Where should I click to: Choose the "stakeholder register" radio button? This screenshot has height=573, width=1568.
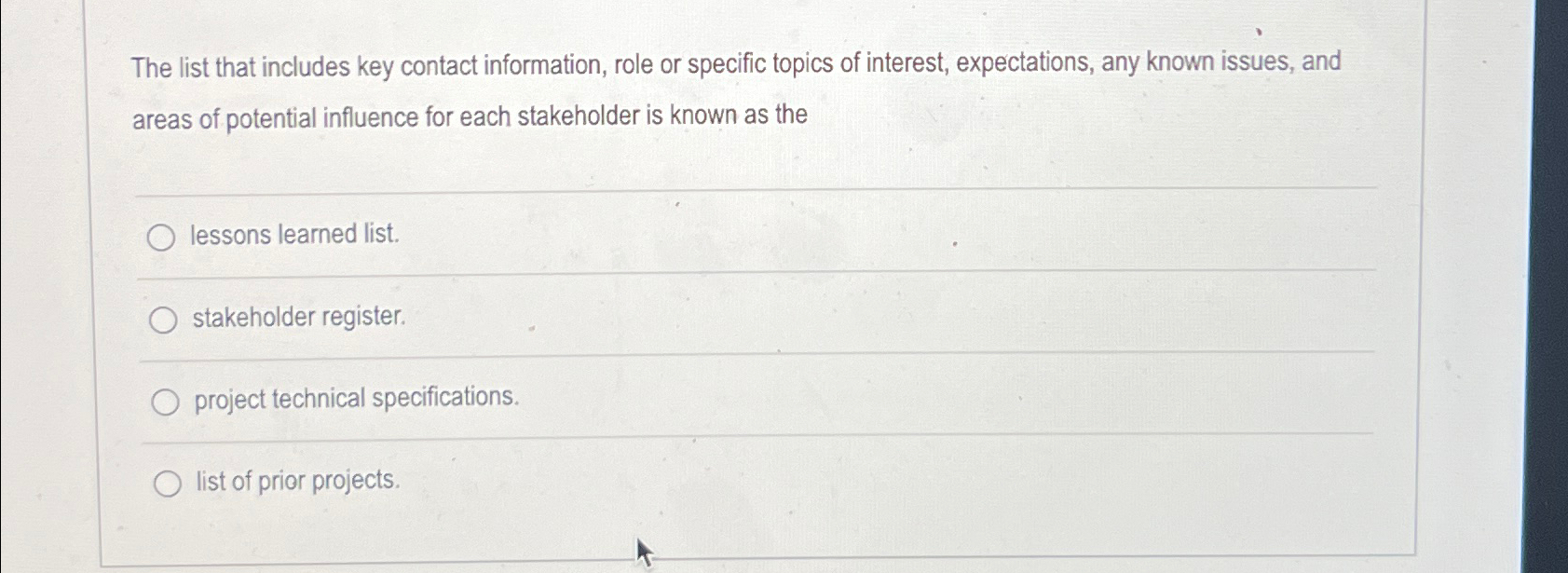coord(163,321)
